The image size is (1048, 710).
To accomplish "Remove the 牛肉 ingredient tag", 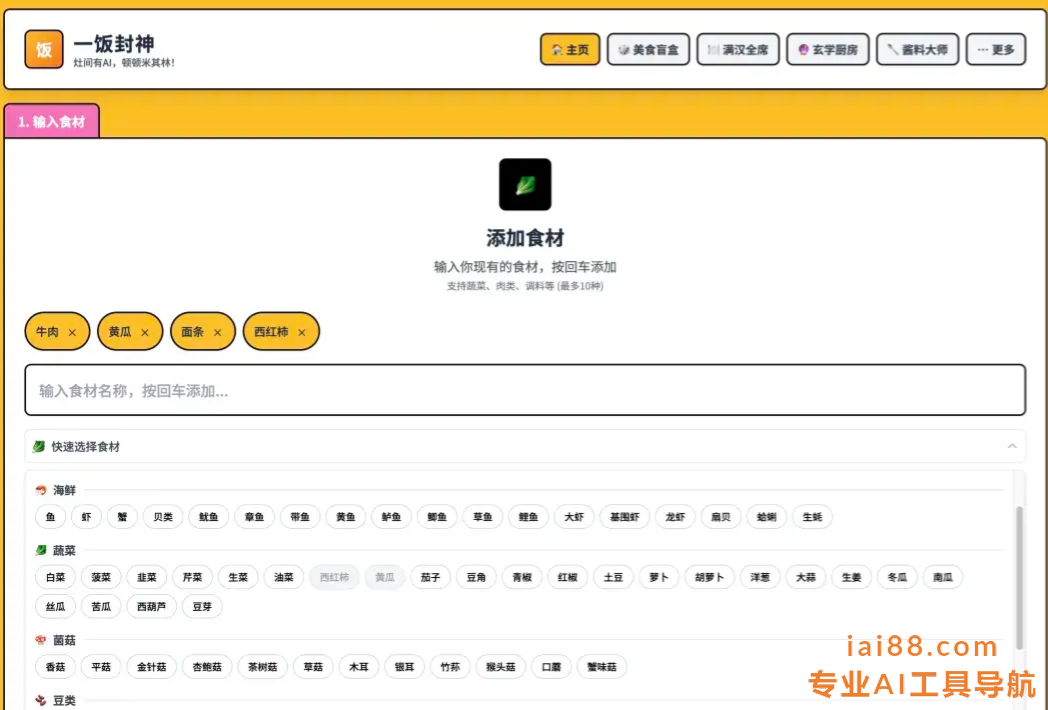I will 72,332.
